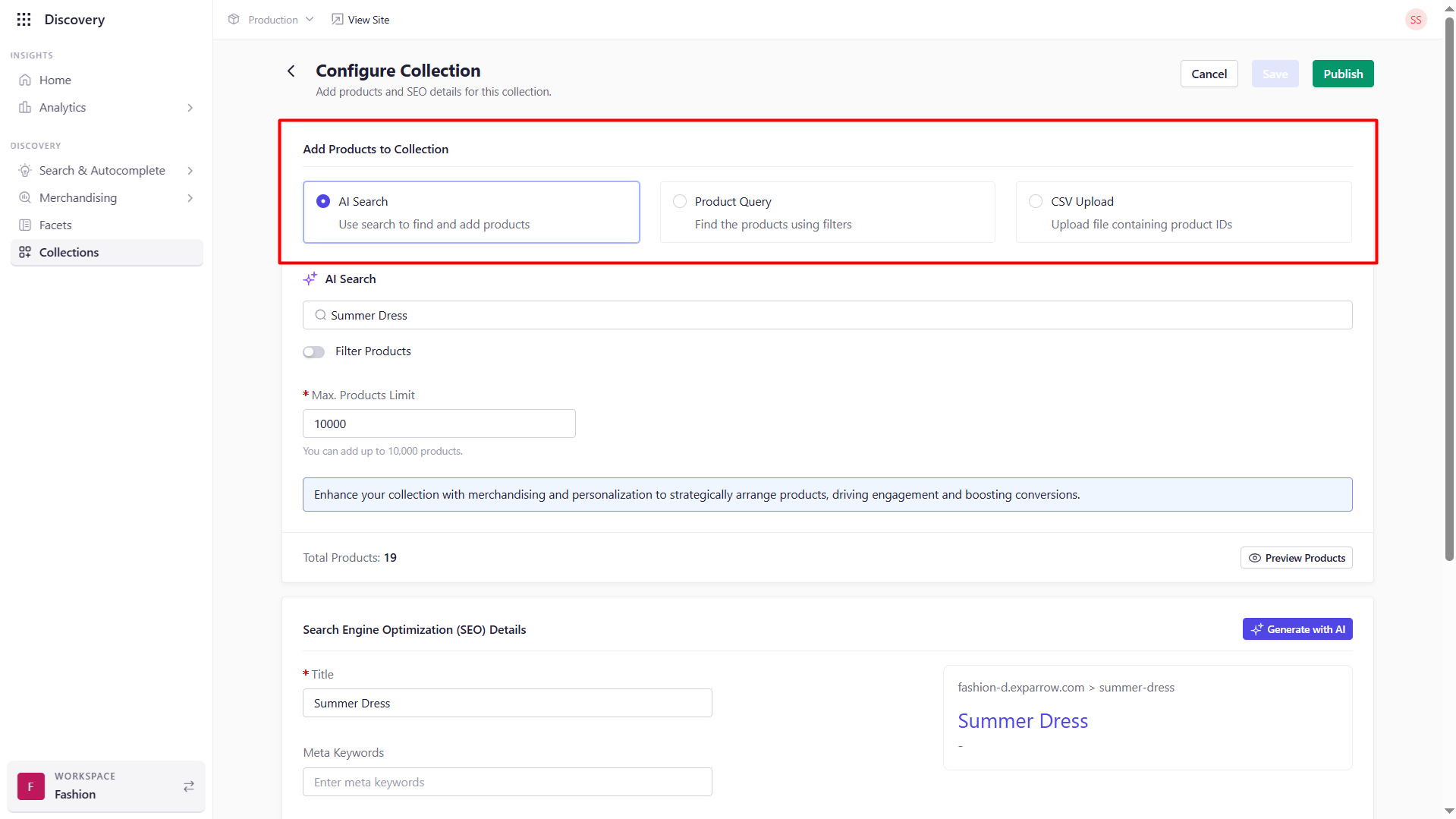Viewport: 1456px width, 819px height.
Task: Open Collections in the sidebar
Action: point(69,253)
